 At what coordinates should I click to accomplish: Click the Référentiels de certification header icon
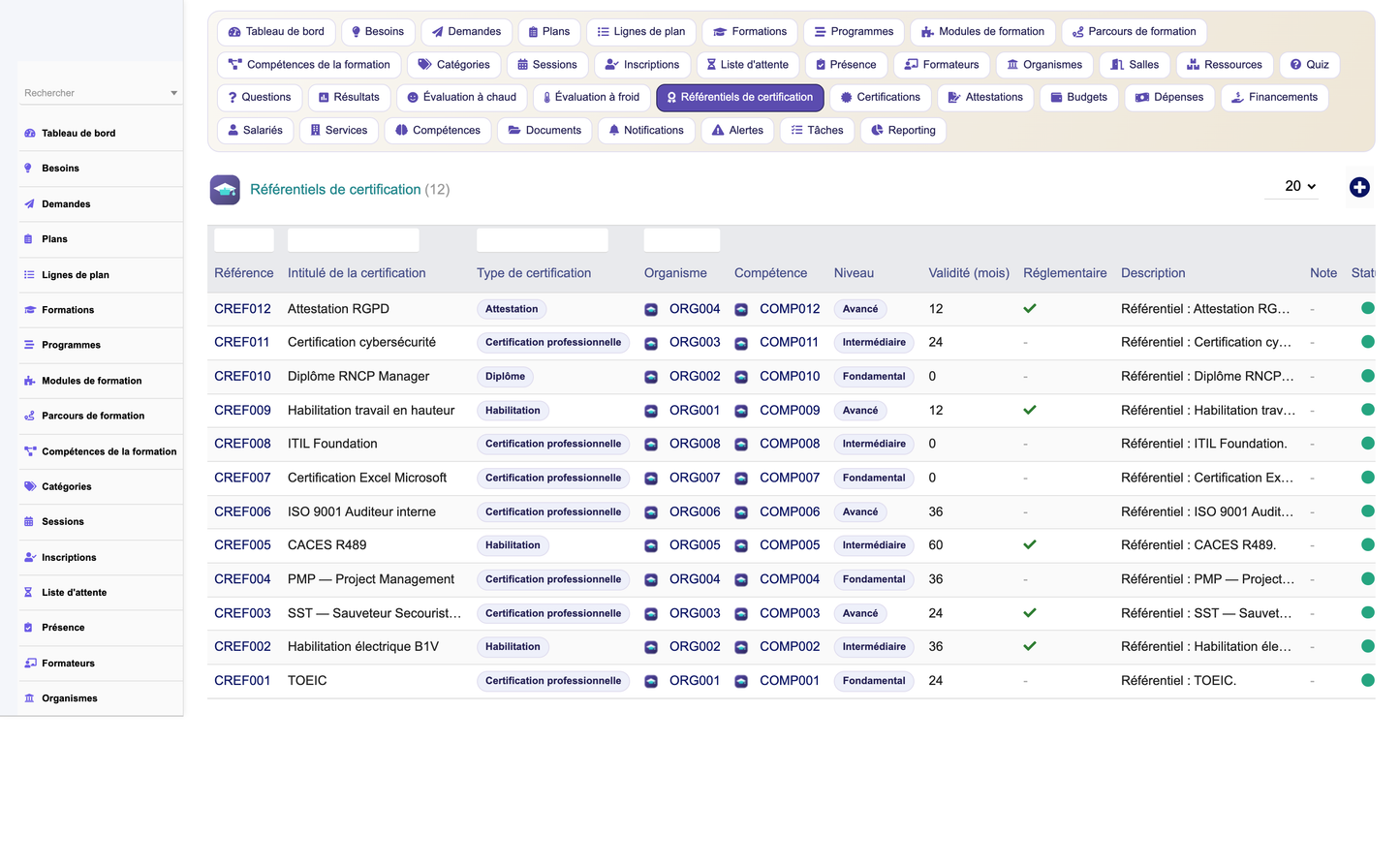[225, 189]
